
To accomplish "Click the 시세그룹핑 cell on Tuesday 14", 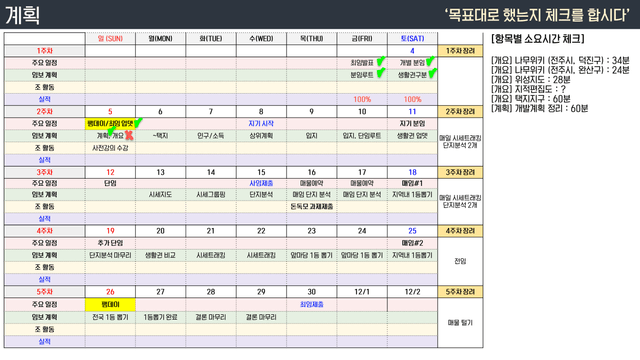I will tap(211, 195).
